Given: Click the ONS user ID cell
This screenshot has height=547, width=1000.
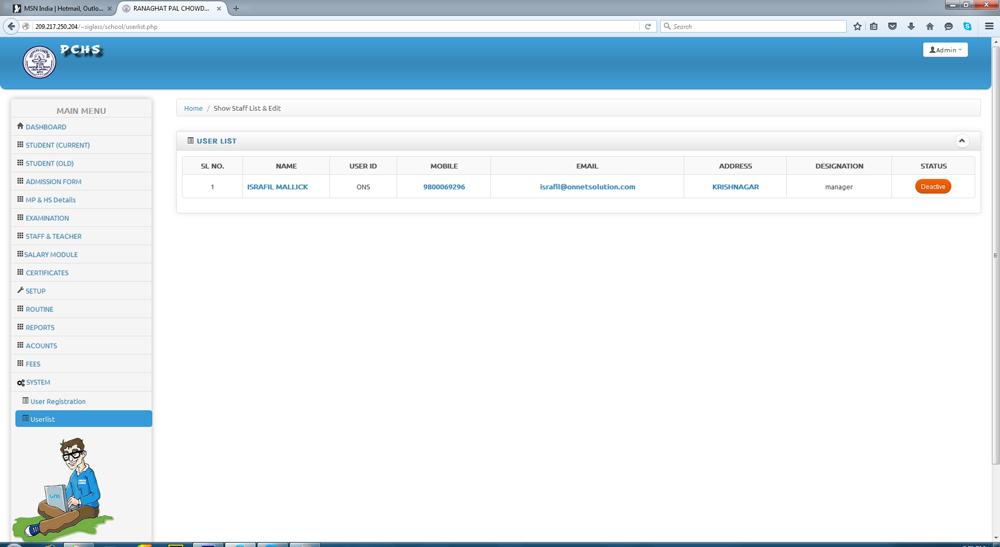Looking at the screenshot, I should click(363, 187).
